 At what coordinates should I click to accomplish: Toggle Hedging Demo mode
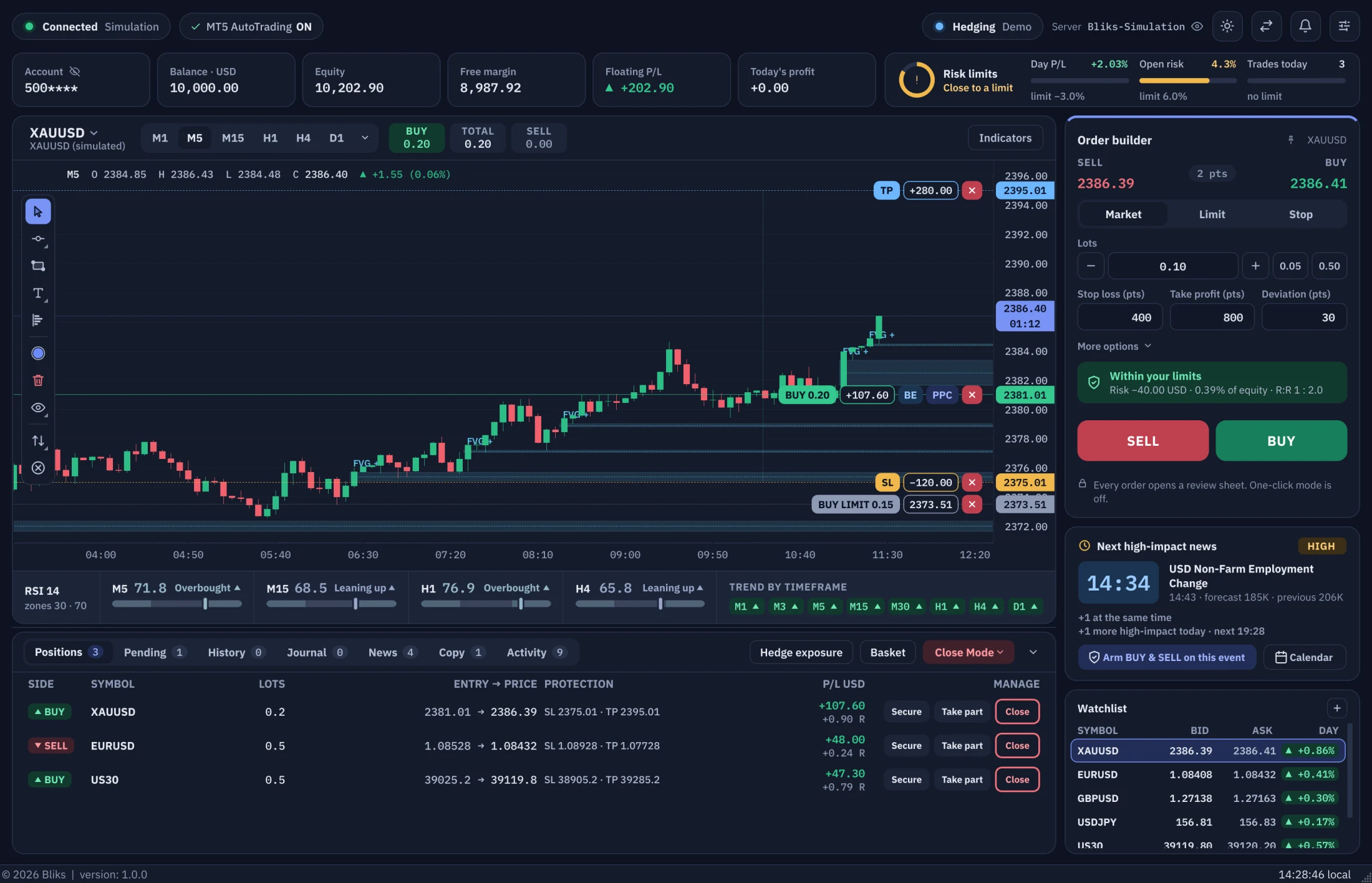click(x=982, y=27)
